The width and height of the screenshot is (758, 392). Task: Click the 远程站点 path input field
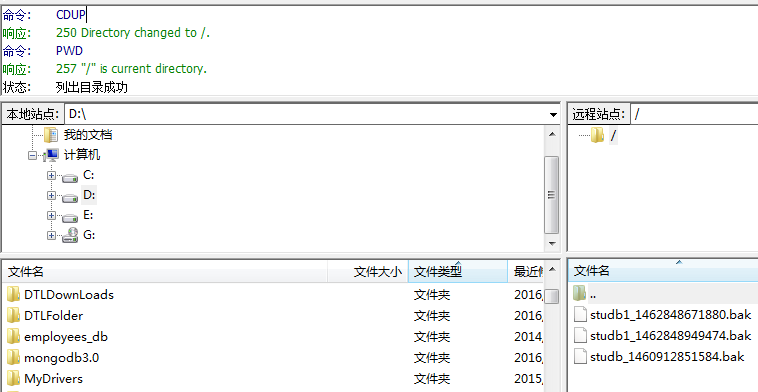pos(694,115)
